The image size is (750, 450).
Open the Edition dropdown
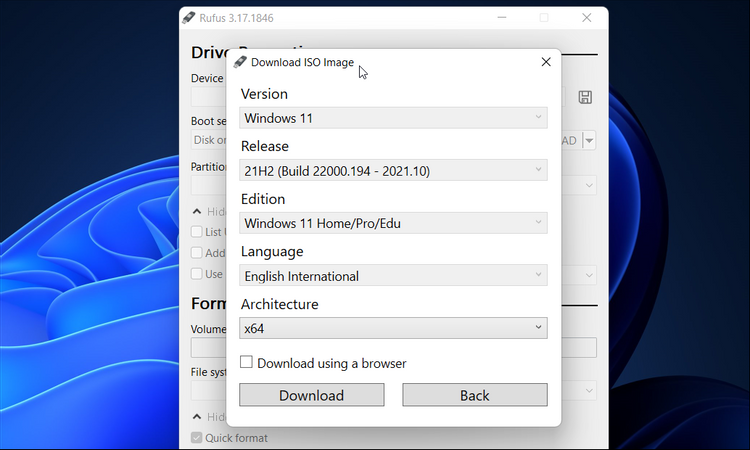[393, 223]
